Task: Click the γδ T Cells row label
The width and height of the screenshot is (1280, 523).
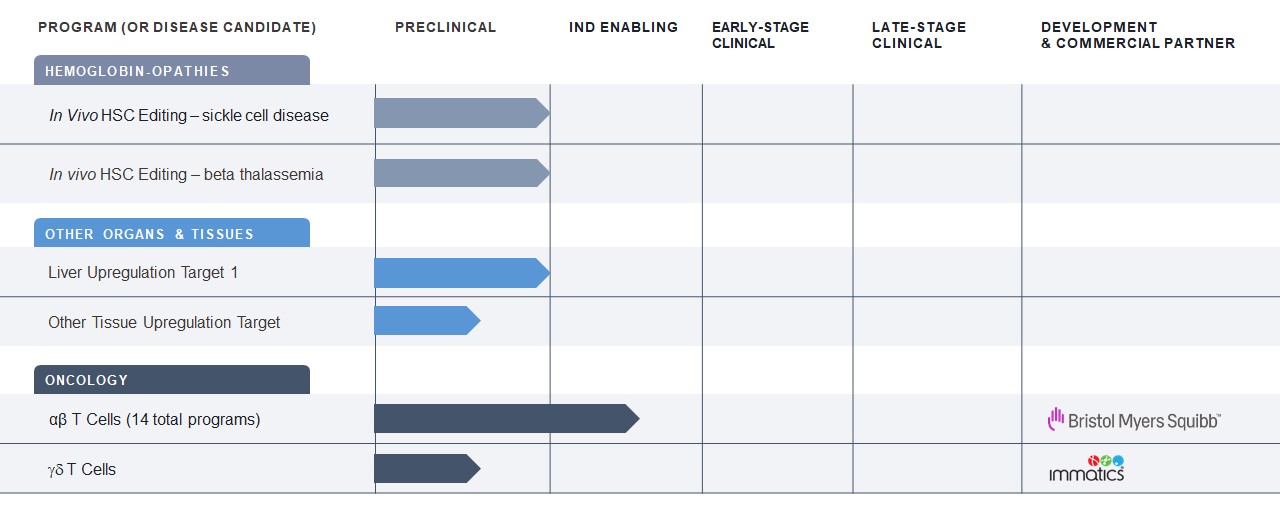Action: [x=82, y=469]
